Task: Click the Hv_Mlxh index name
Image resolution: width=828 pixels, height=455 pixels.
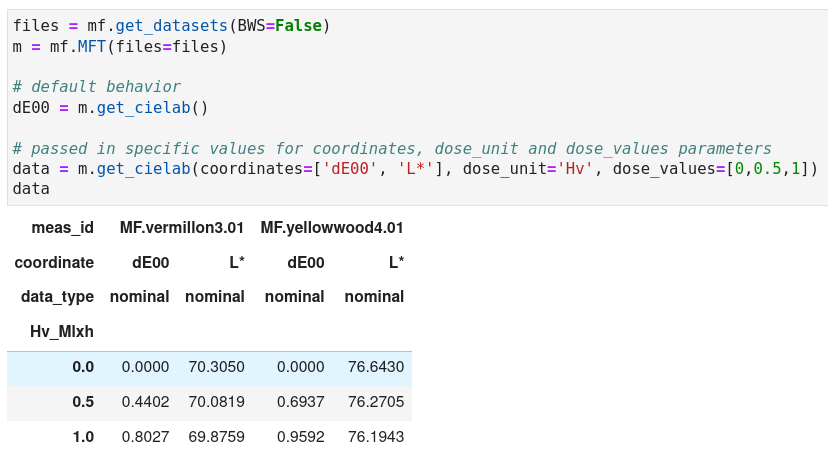Action: (x=62, y=331)
